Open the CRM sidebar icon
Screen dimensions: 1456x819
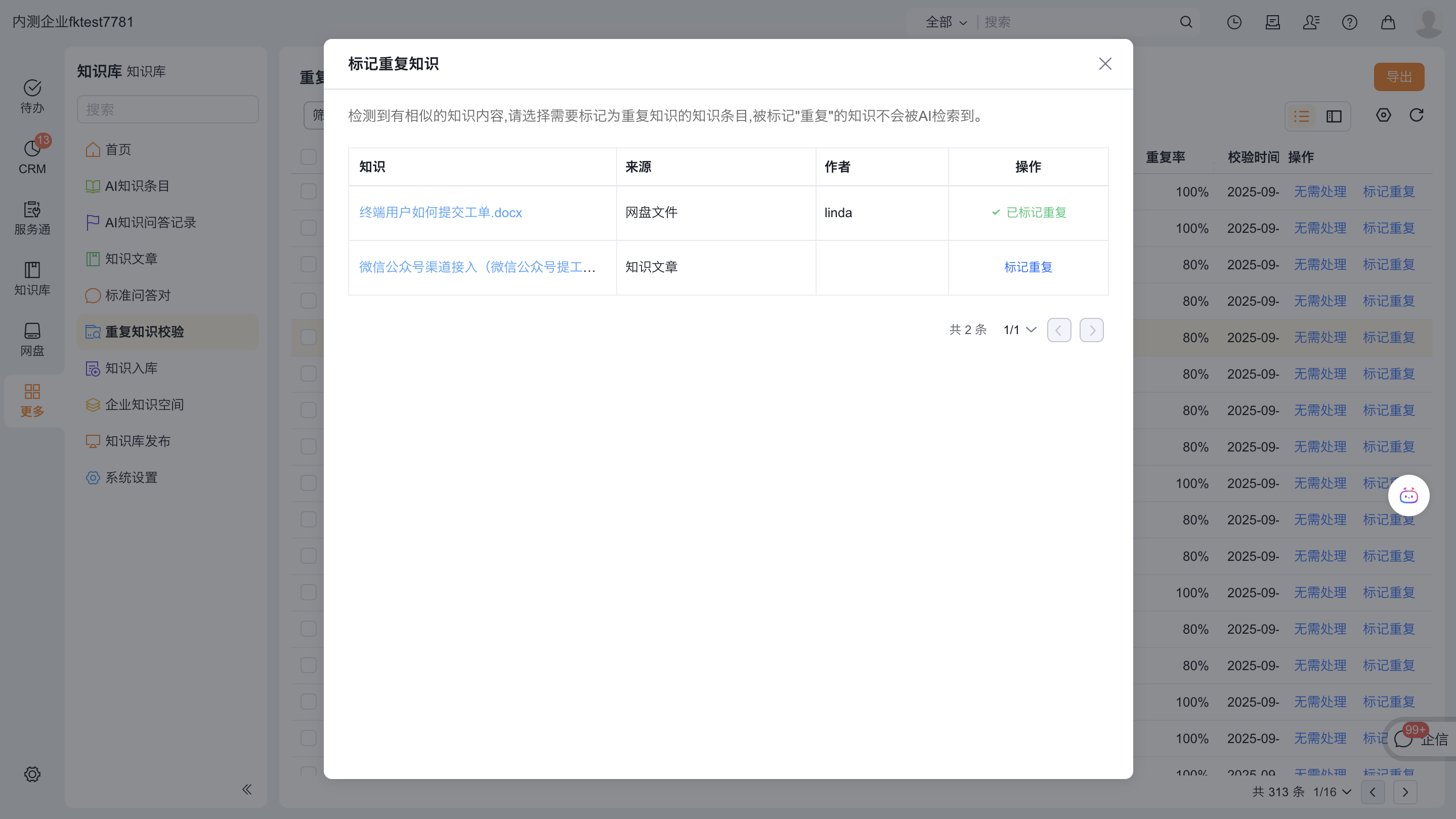[x=32, y=157]
